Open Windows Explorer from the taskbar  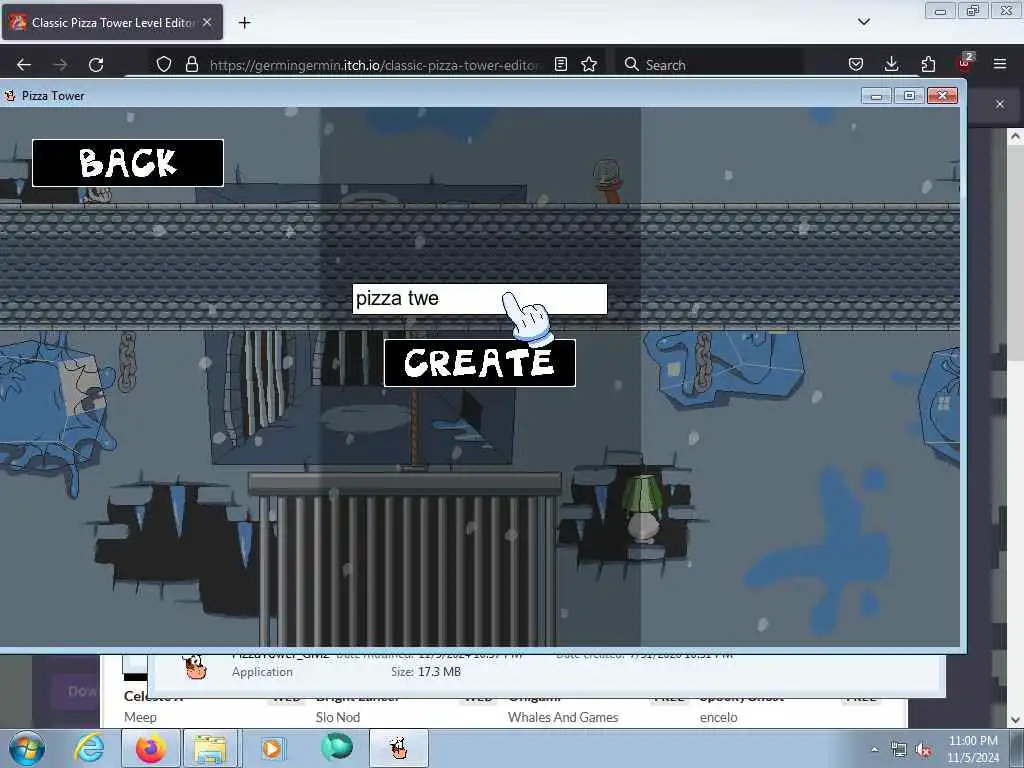(210, 748)
